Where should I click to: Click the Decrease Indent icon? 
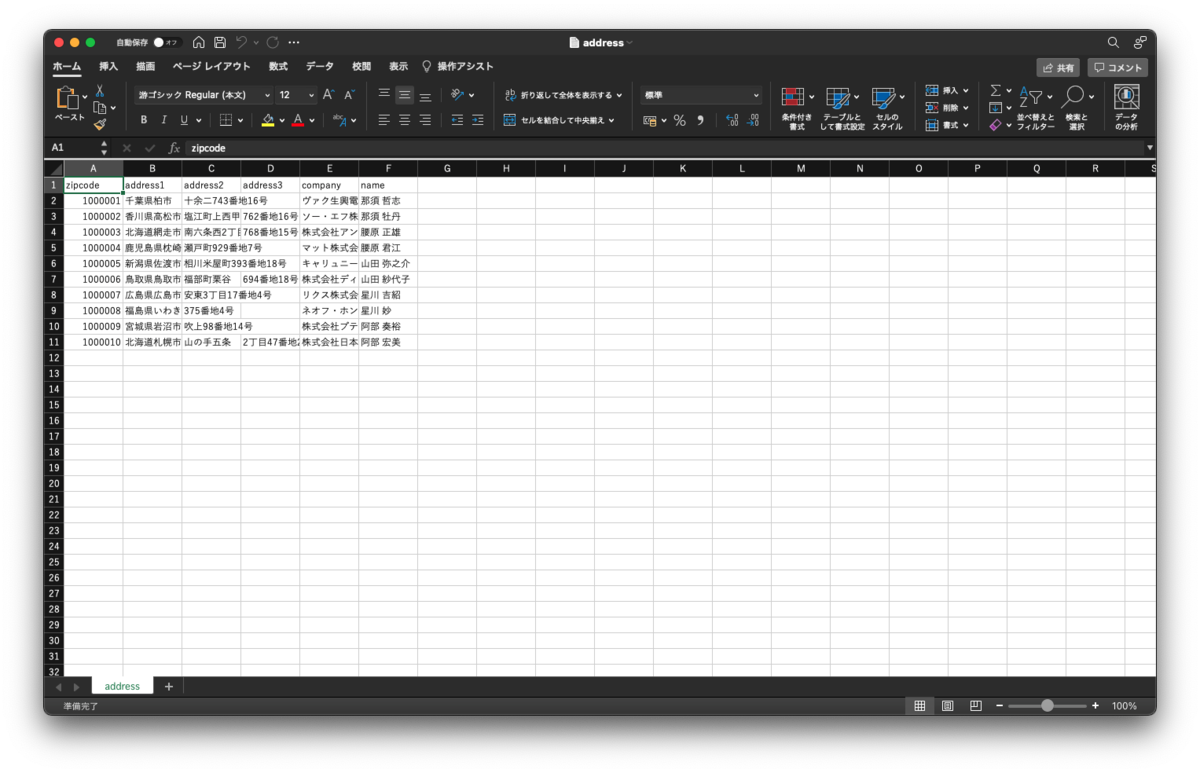(457, 120)
